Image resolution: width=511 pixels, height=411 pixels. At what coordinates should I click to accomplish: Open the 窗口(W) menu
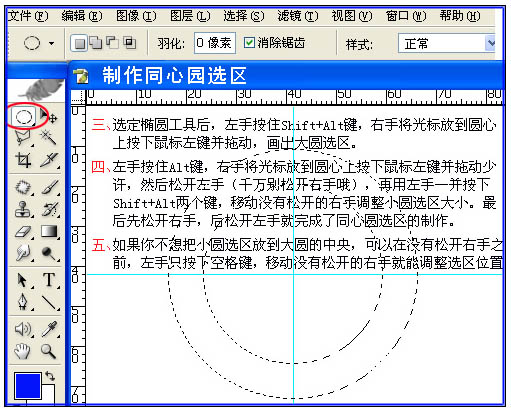406,16
